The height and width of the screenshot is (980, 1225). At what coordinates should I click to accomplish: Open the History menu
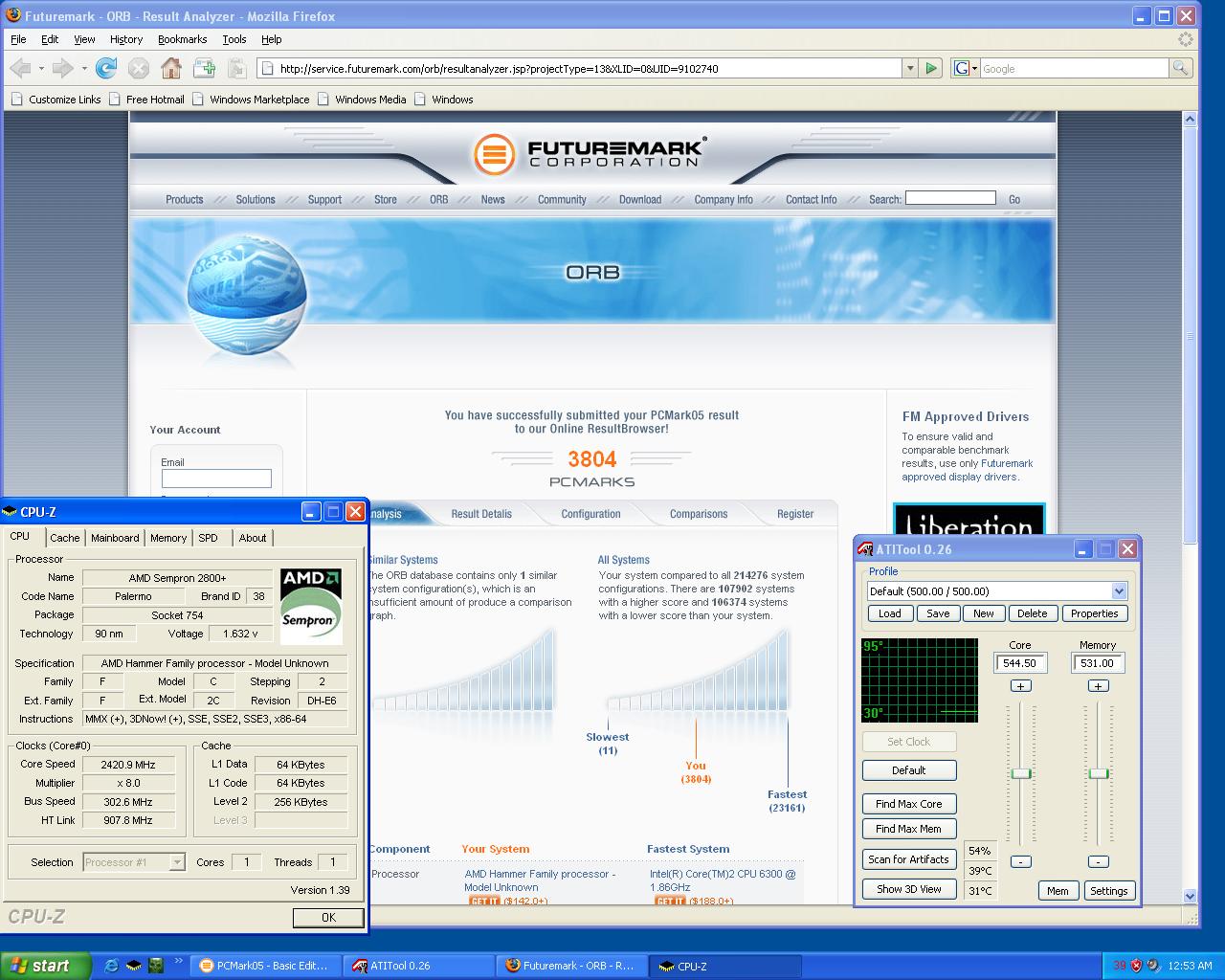pos(125,39)
